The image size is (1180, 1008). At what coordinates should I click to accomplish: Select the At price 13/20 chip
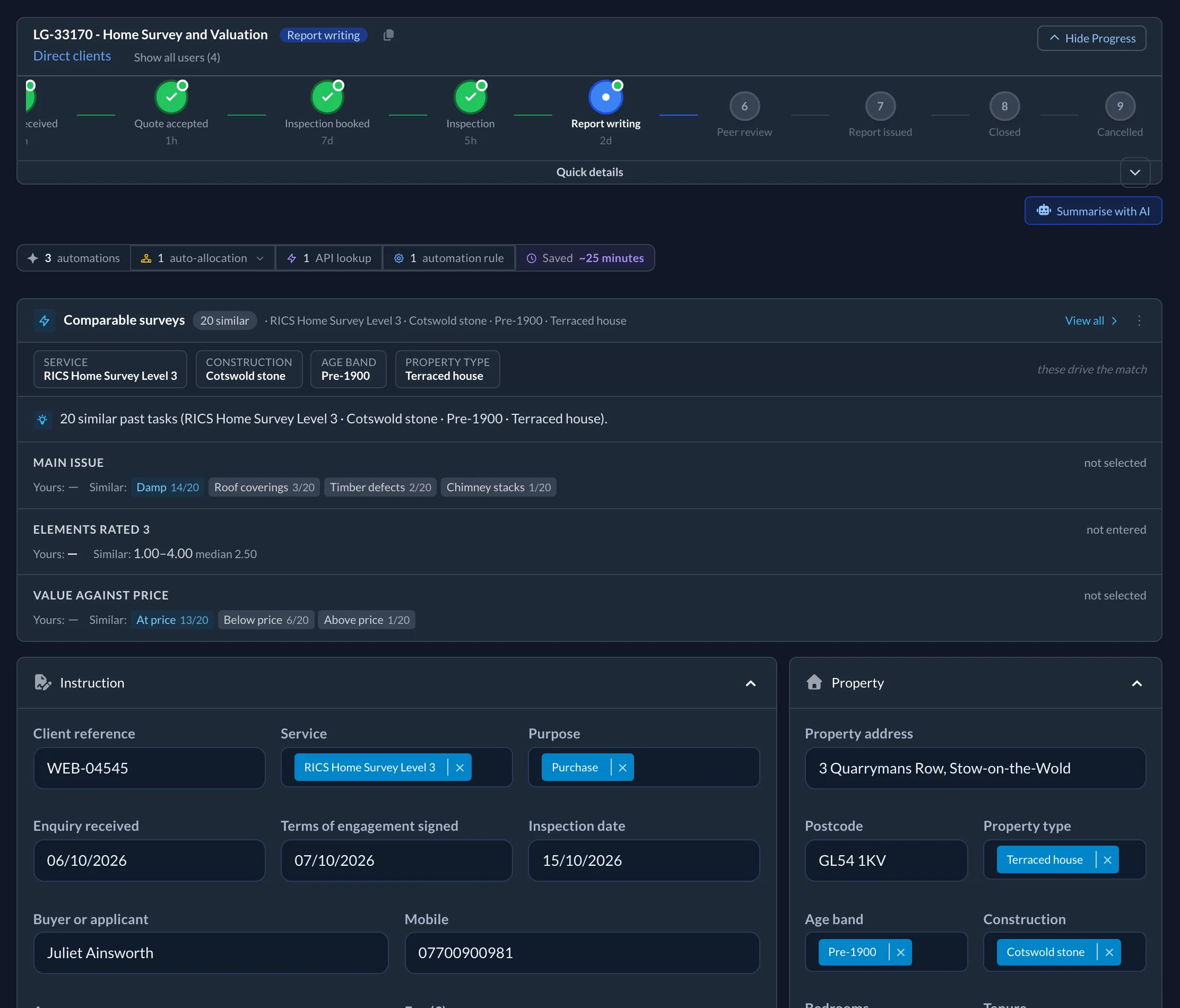pyautogui.click(x=172, y=620)
